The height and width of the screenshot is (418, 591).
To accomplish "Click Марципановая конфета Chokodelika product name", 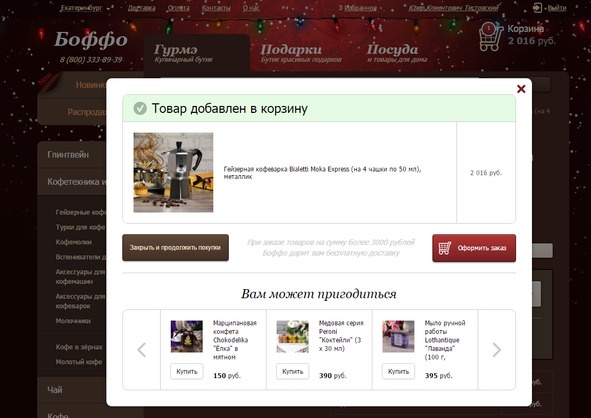I will click(x=234, y=340).
